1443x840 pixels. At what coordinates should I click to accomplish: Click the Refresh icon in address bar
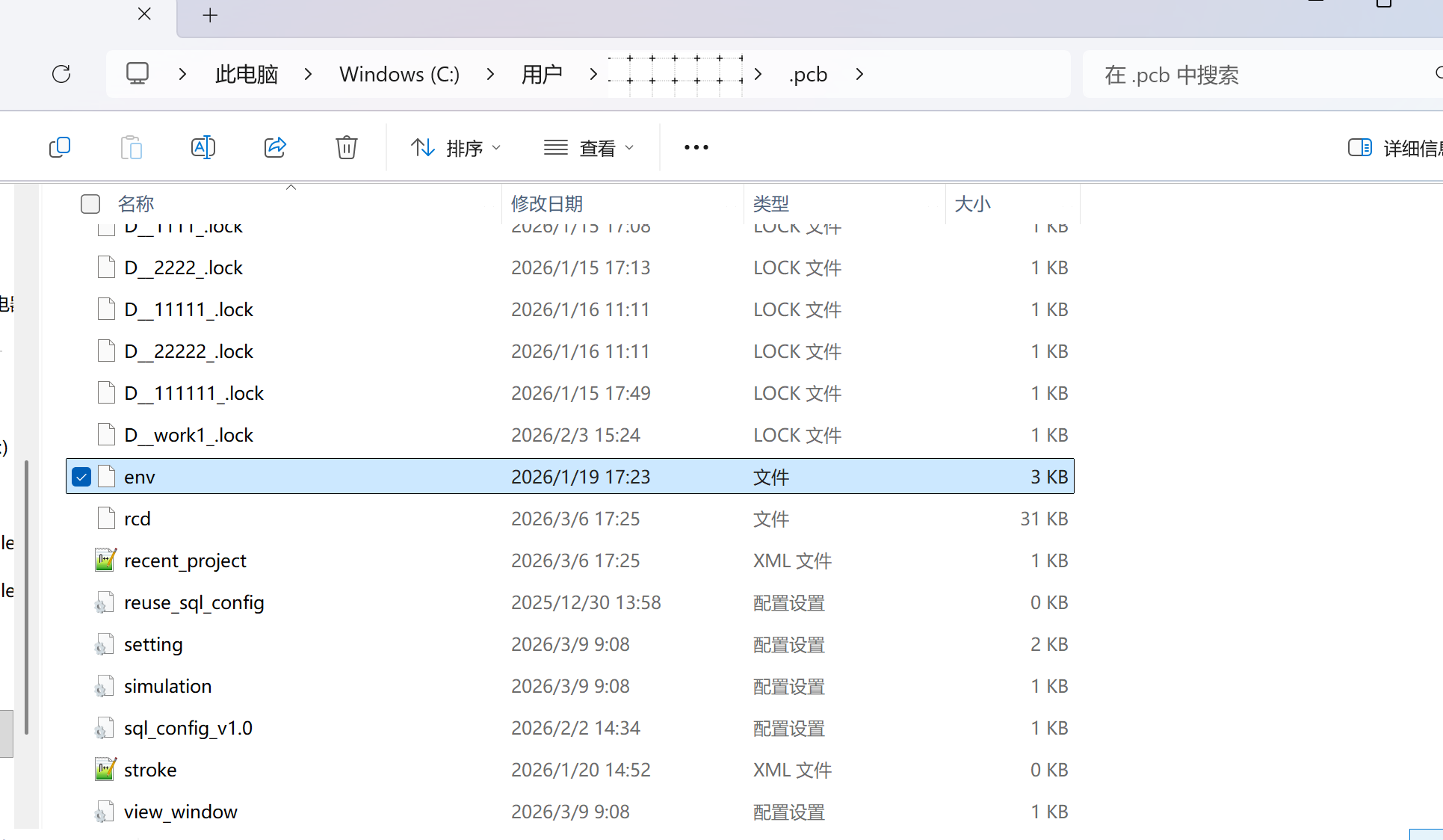coord(61,74)
